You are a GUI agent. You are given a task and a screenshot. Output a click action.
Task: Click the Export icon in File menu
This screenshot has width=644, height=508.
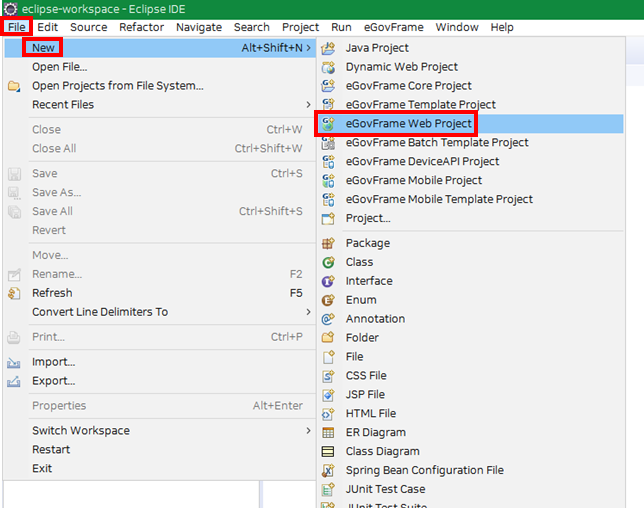[x=14, y=382]
